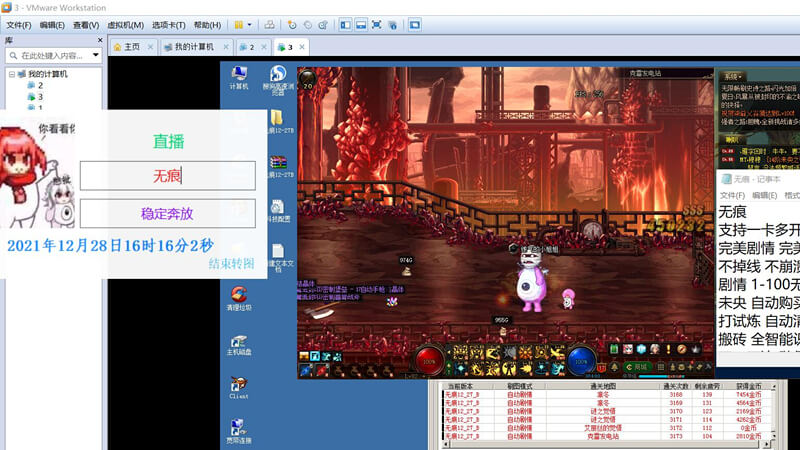Viewport: 800px width, 450px height.
Task: Click the blue MP orb in game
Action: click(x=581, y=360)
